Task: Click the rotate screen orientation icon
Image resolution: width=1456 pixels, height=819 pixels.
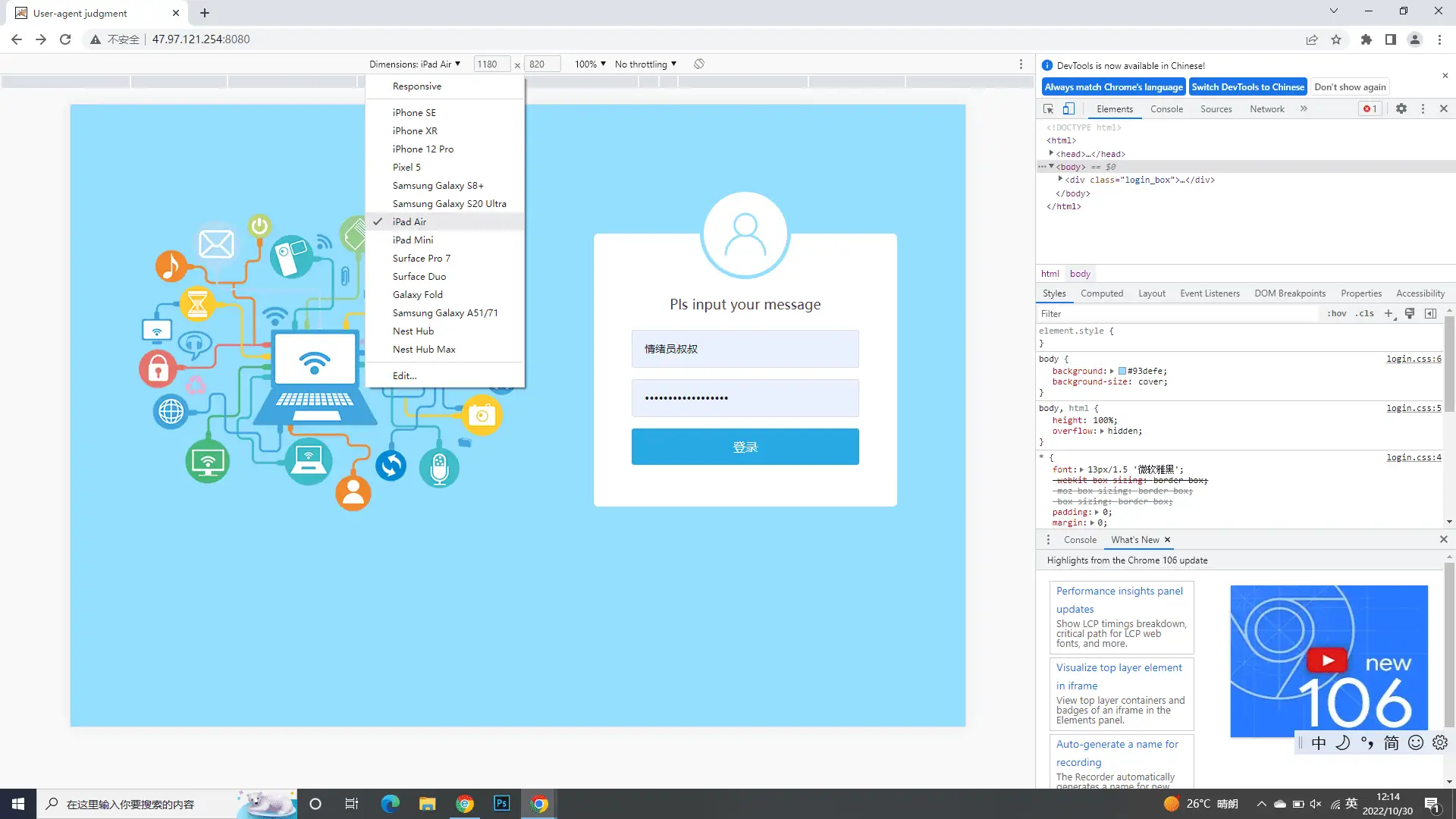Action: point(699,64)
